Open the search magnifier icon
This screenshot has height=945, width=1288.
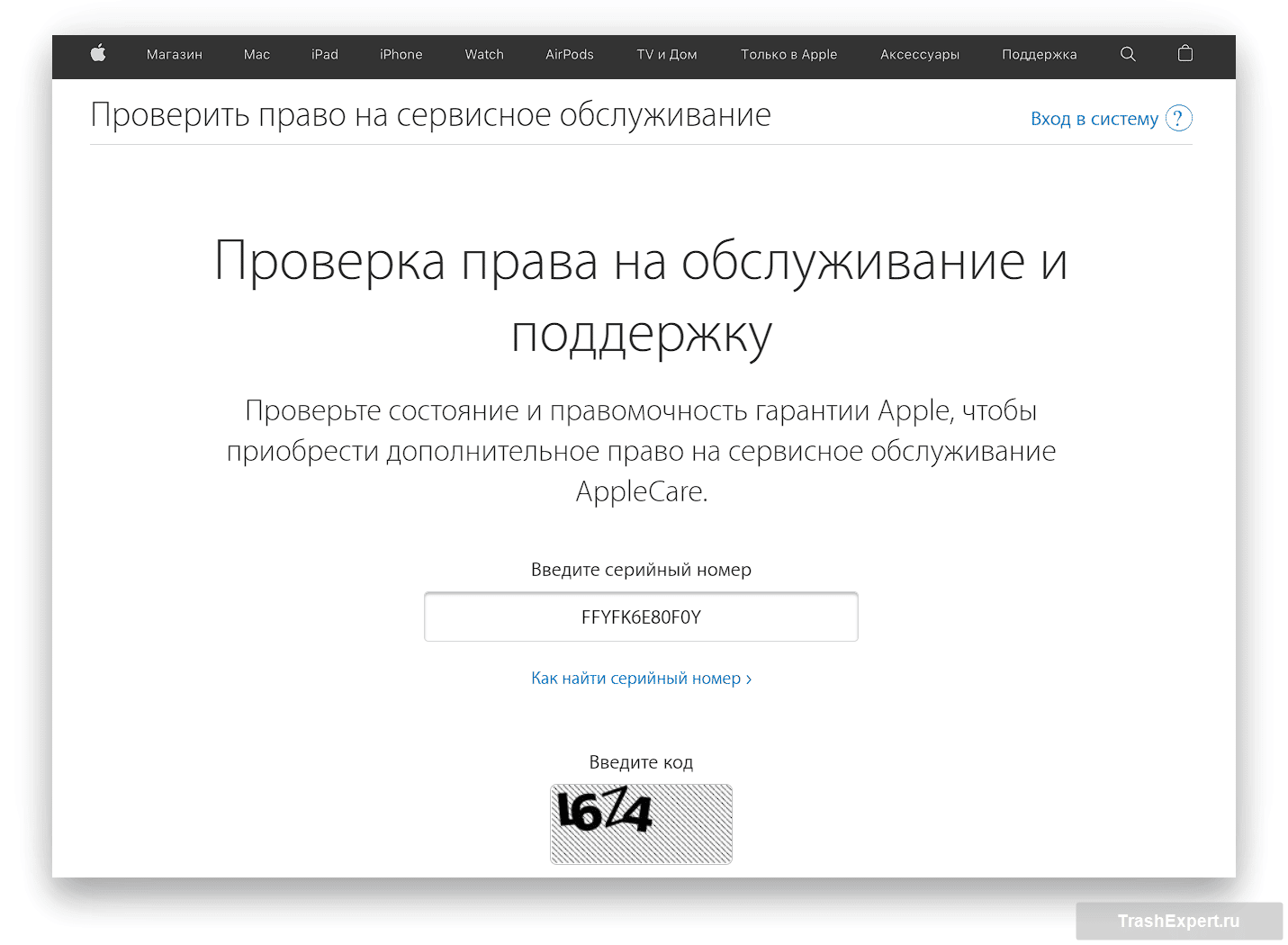tap(1128, 54)
